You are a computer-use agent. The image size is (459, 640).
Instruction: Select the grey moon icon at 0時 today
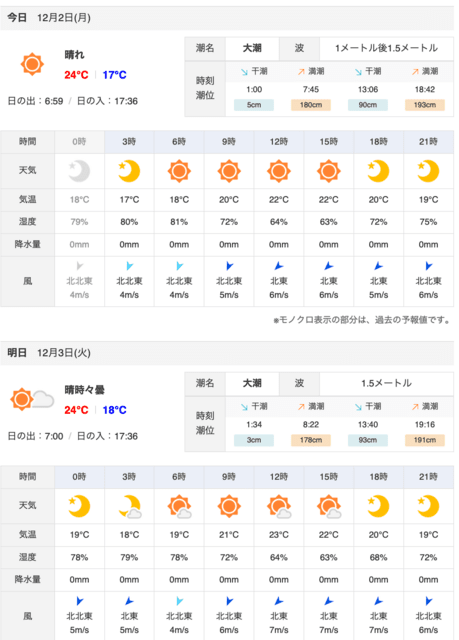coord(79,171)
